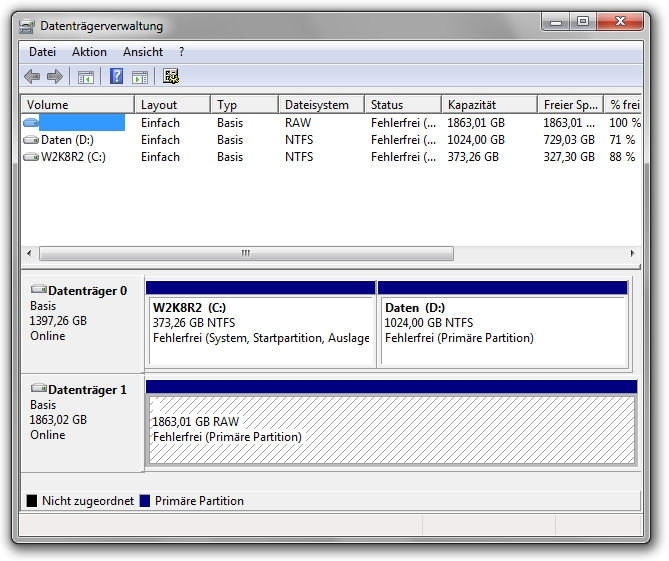The height and width of the screenshot is (561, 669).
Task: Open the Aktion menu
Action: click(x=89, y=52)
